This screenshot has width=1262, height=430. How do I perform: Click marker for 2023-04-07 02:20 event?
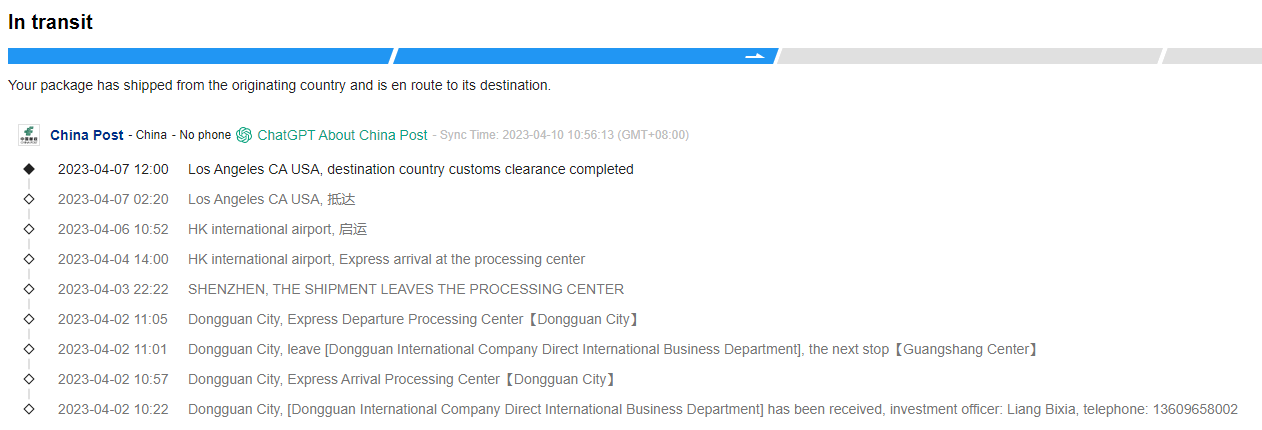coord(29,199)
